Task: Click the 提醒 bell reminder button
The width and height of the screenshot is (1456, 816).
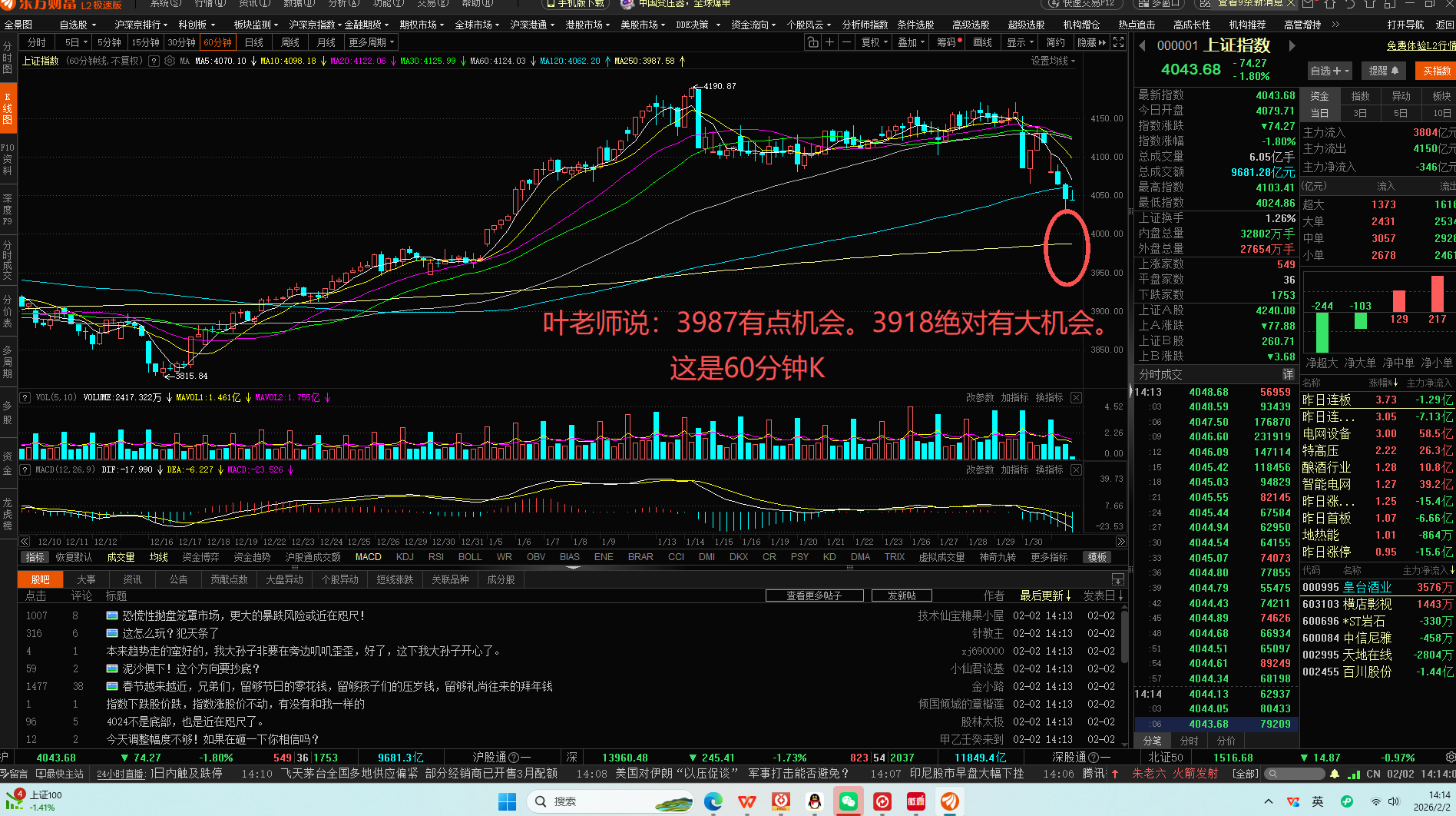Action: 1384,71
